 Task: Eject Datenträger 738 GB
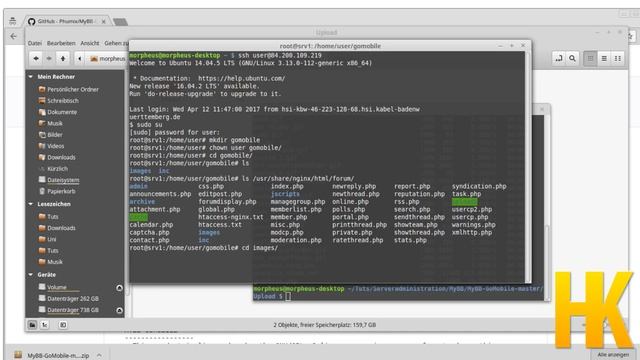[x=119, y=311]
